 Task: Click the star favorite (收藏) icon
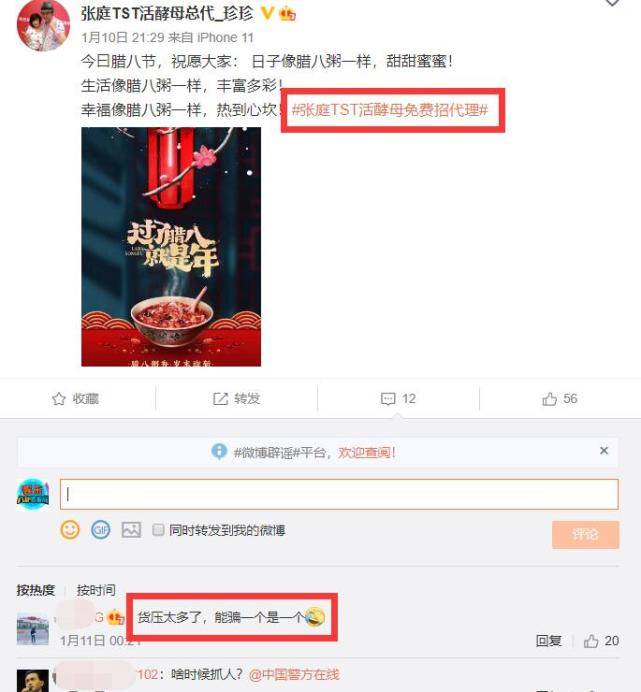click(x=59, y=399)
